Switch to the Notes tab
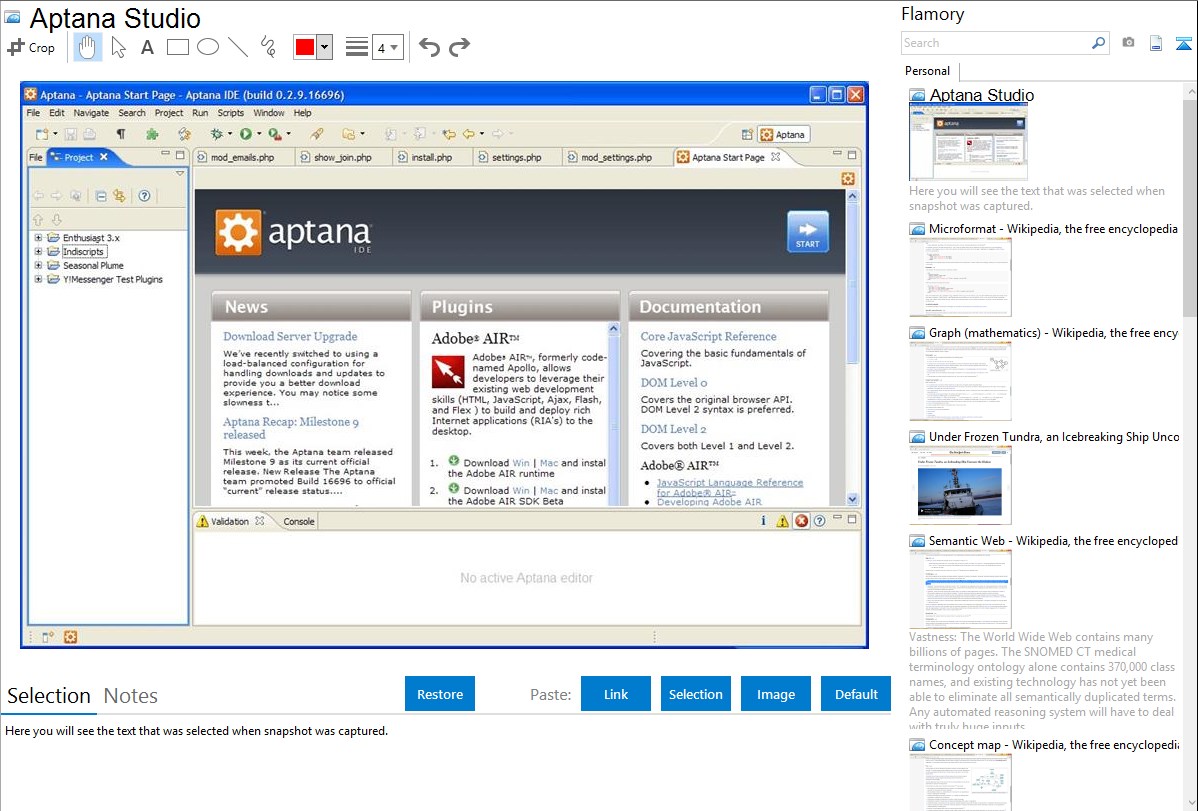Image resolution: width=1198 pixels, height=811 pixels. coord(131,696)
